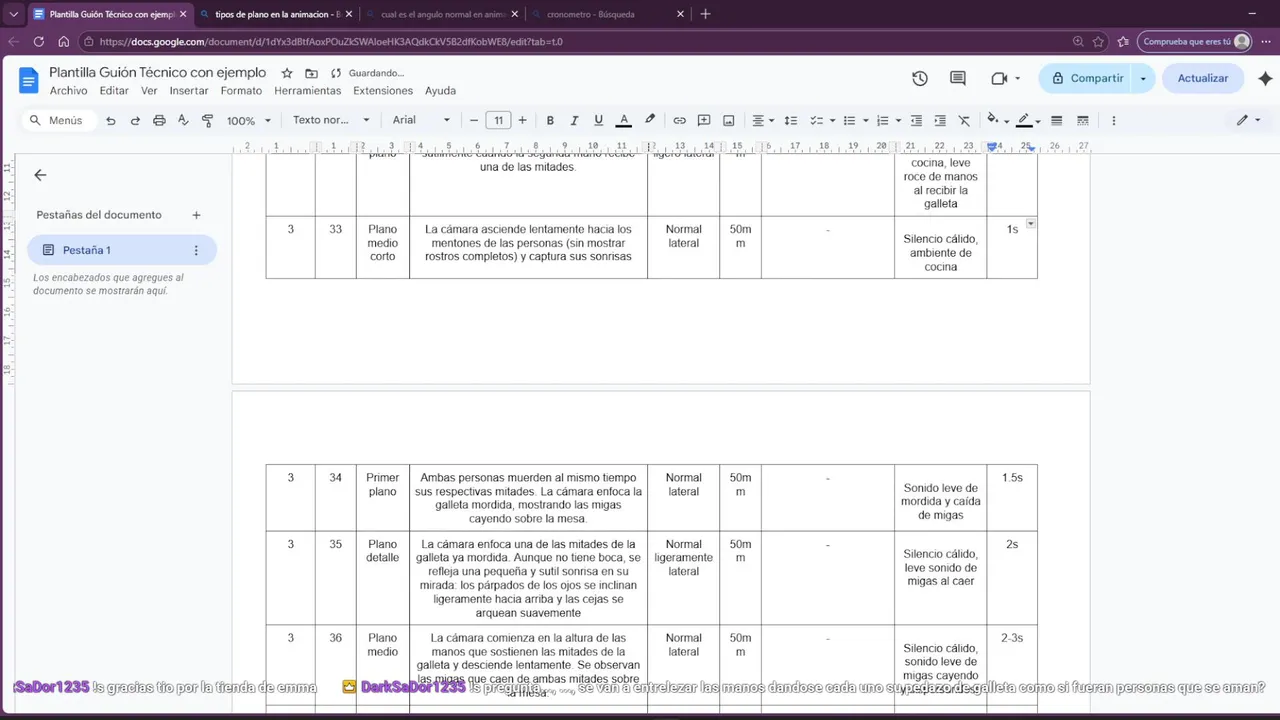Open the zoom 100% dropdown
Image resolution: width=1280 pixels, height=720 pixels.
248,120
